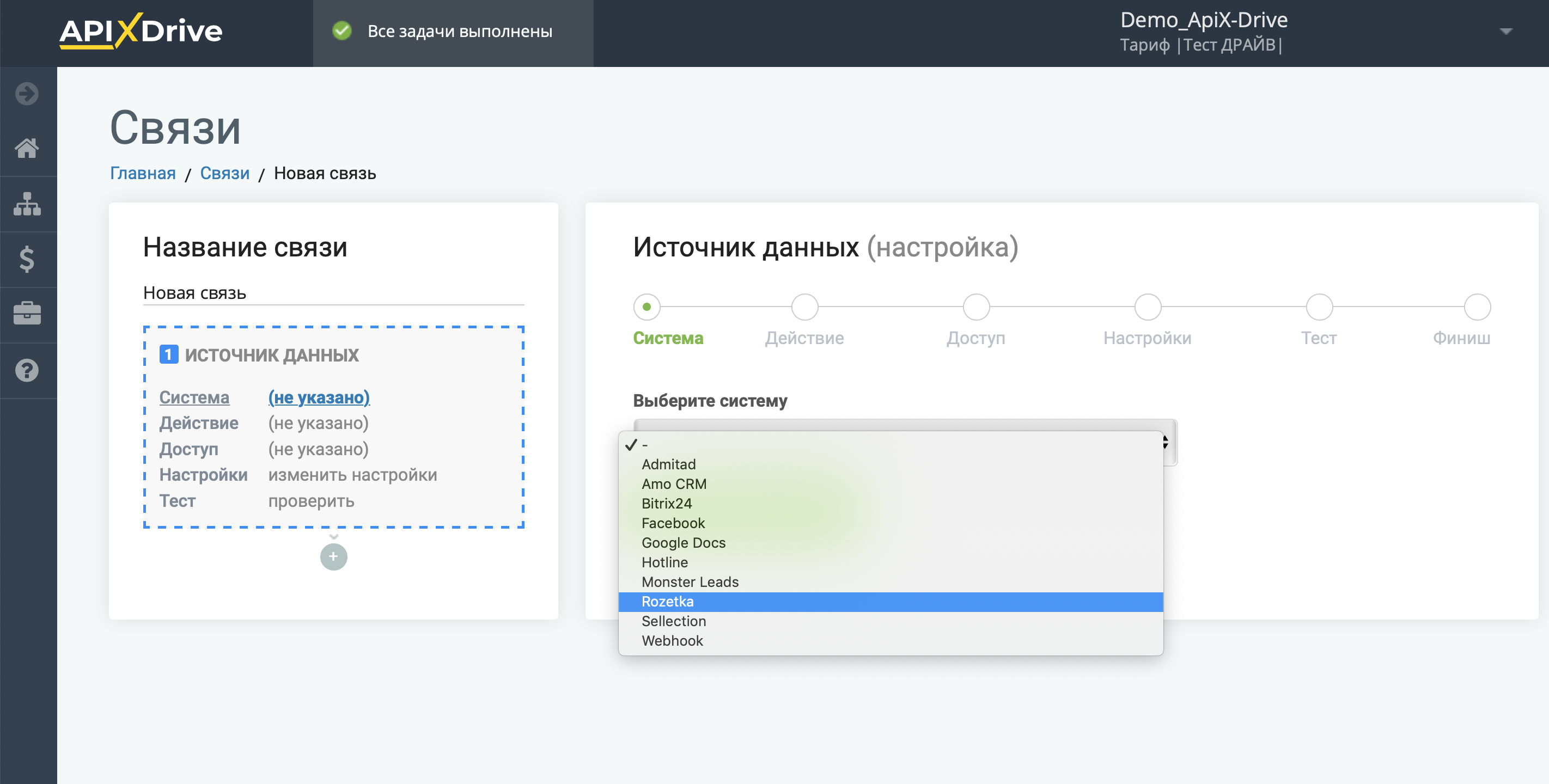Click Доступ label in data source block
Viewport: 1549px width, 784px height.
pyautogui.click(x=189, y=449)
